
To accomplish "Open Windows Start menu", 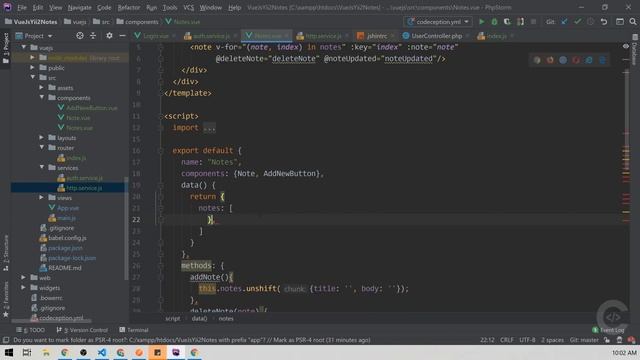I will pos(9,352).
